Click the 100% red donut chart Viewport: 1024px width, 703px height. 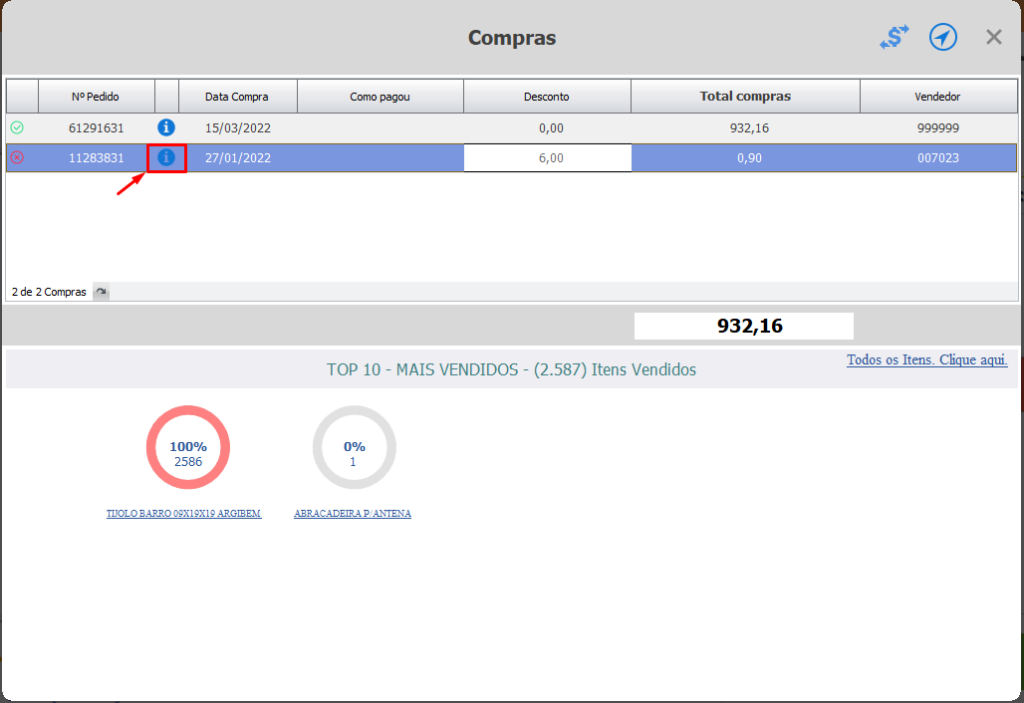pyautogui.click(x=188, y=448)
